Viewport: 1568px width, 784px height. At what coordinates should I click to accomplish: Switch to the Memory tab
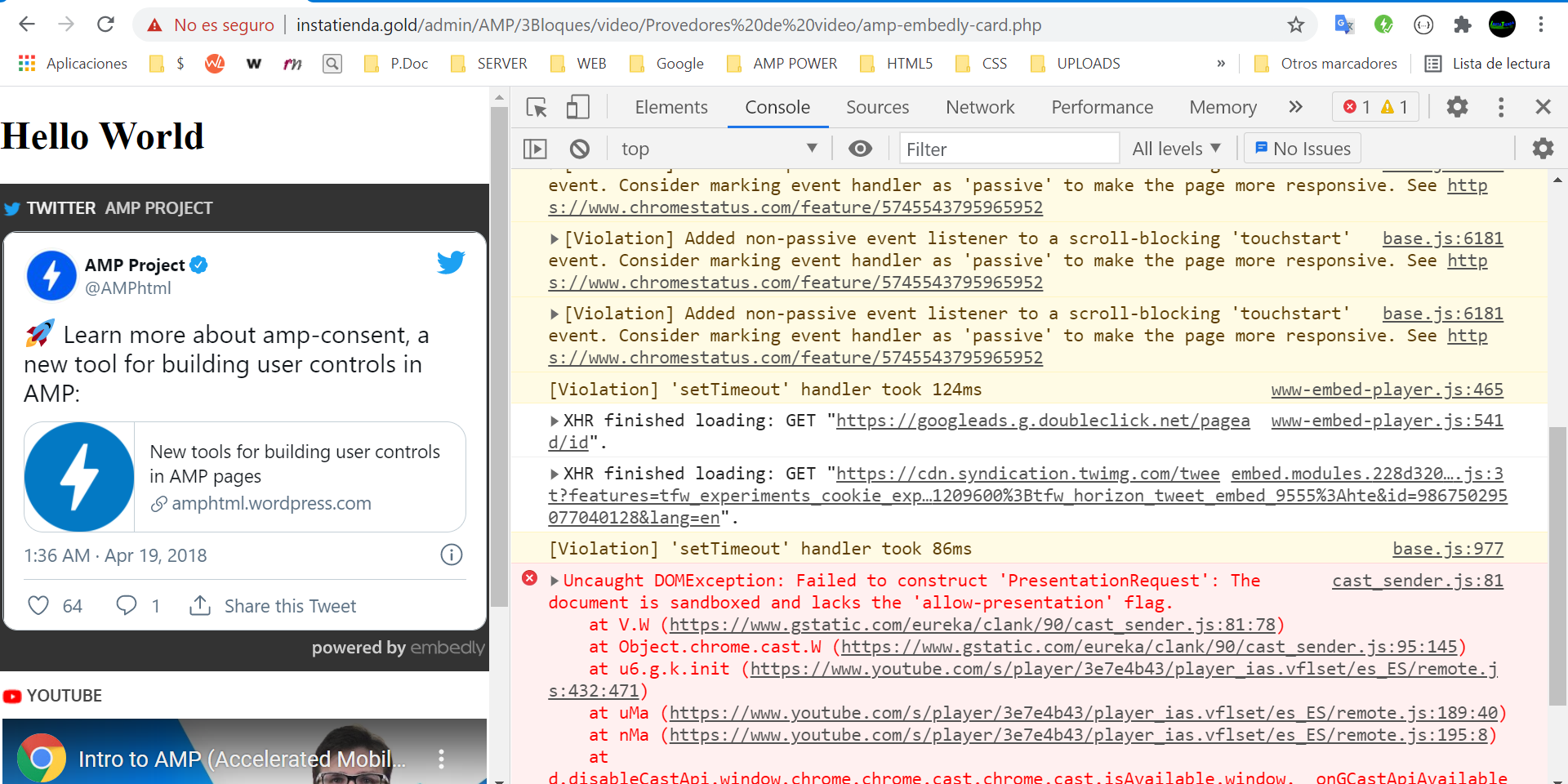tap(1223, 107)
